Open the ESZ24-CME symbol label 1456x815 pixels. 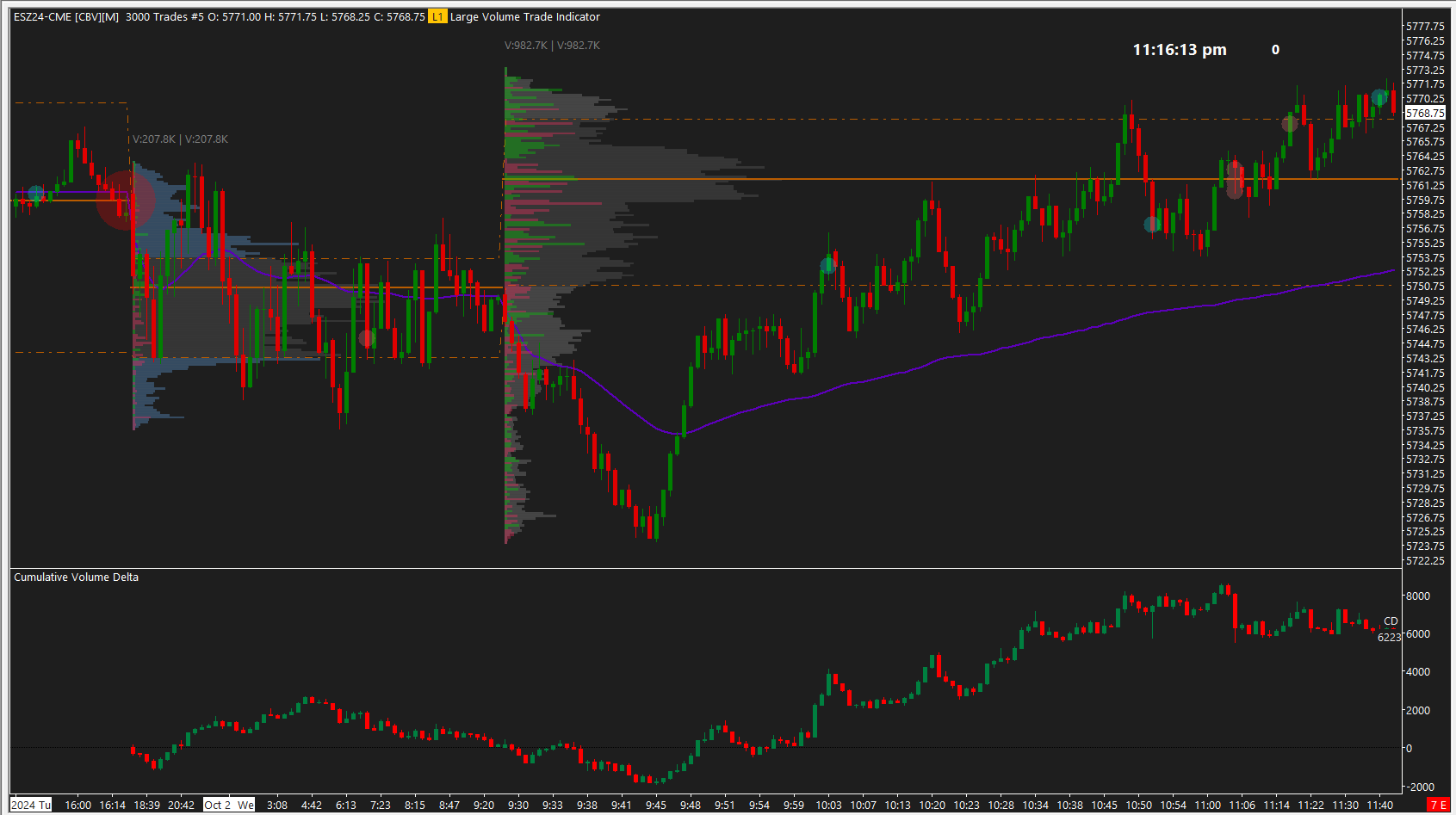41,16
